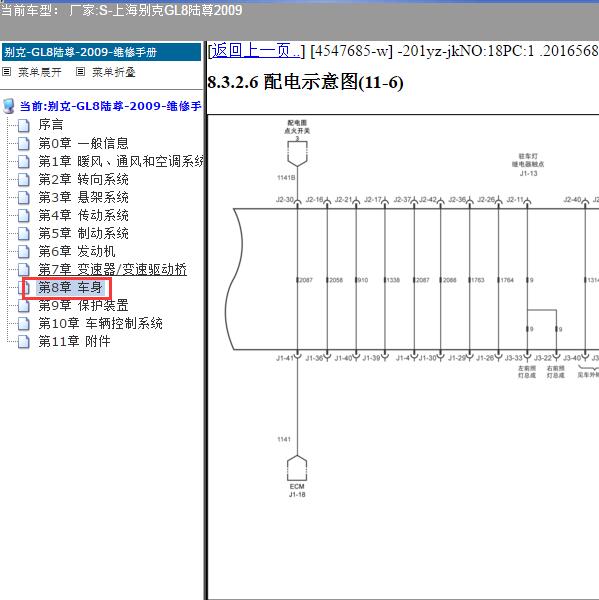Open 第2章 转向系统 chapter
This screenshot has height=600, width=599.
(83, 179)
